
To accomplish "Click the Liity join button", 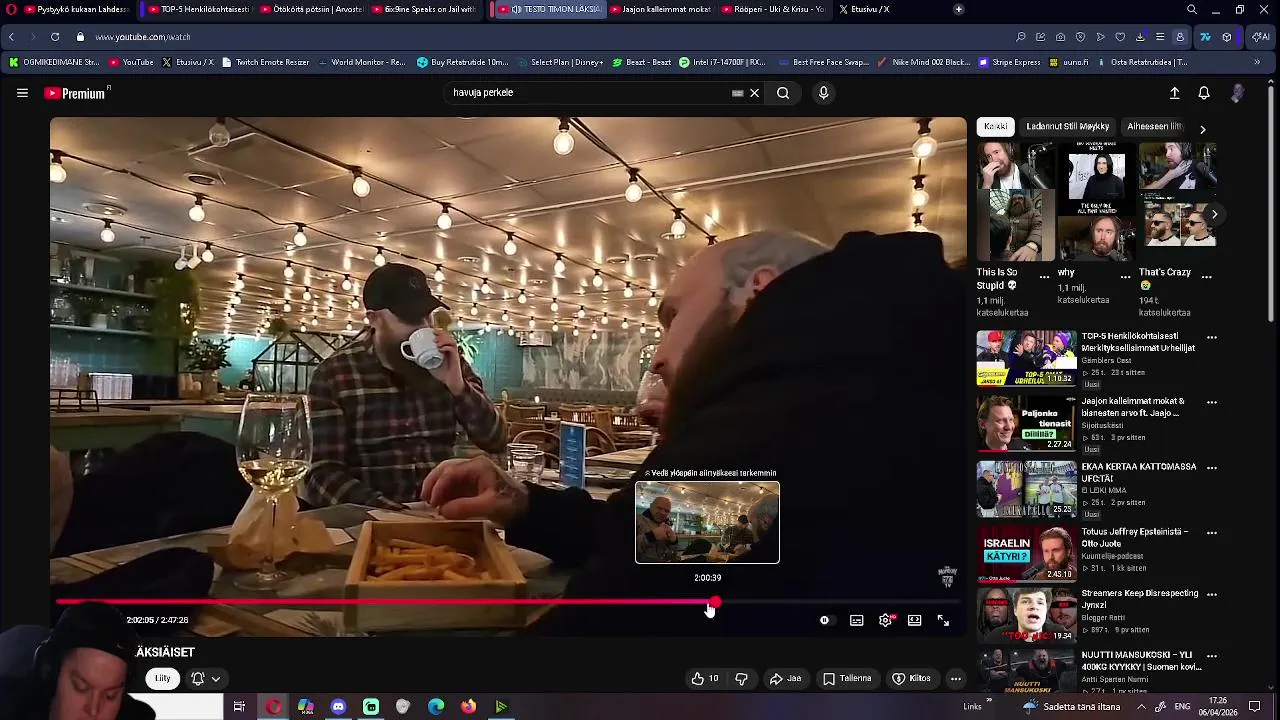I will [x=162, y=679].
